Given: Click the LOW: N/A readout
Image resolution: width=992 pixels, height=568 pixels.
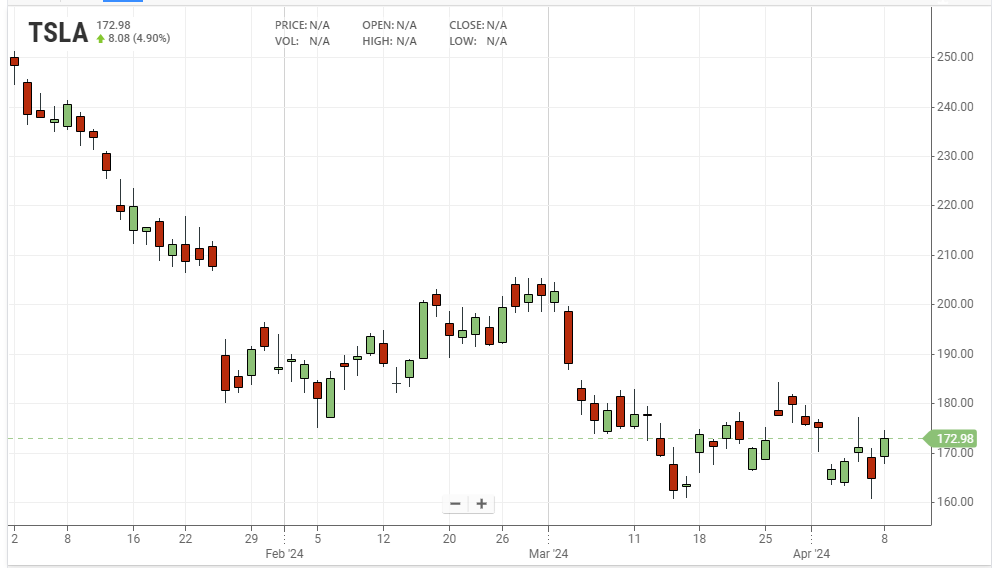Looking at the screenshot, I should (478, 41).
